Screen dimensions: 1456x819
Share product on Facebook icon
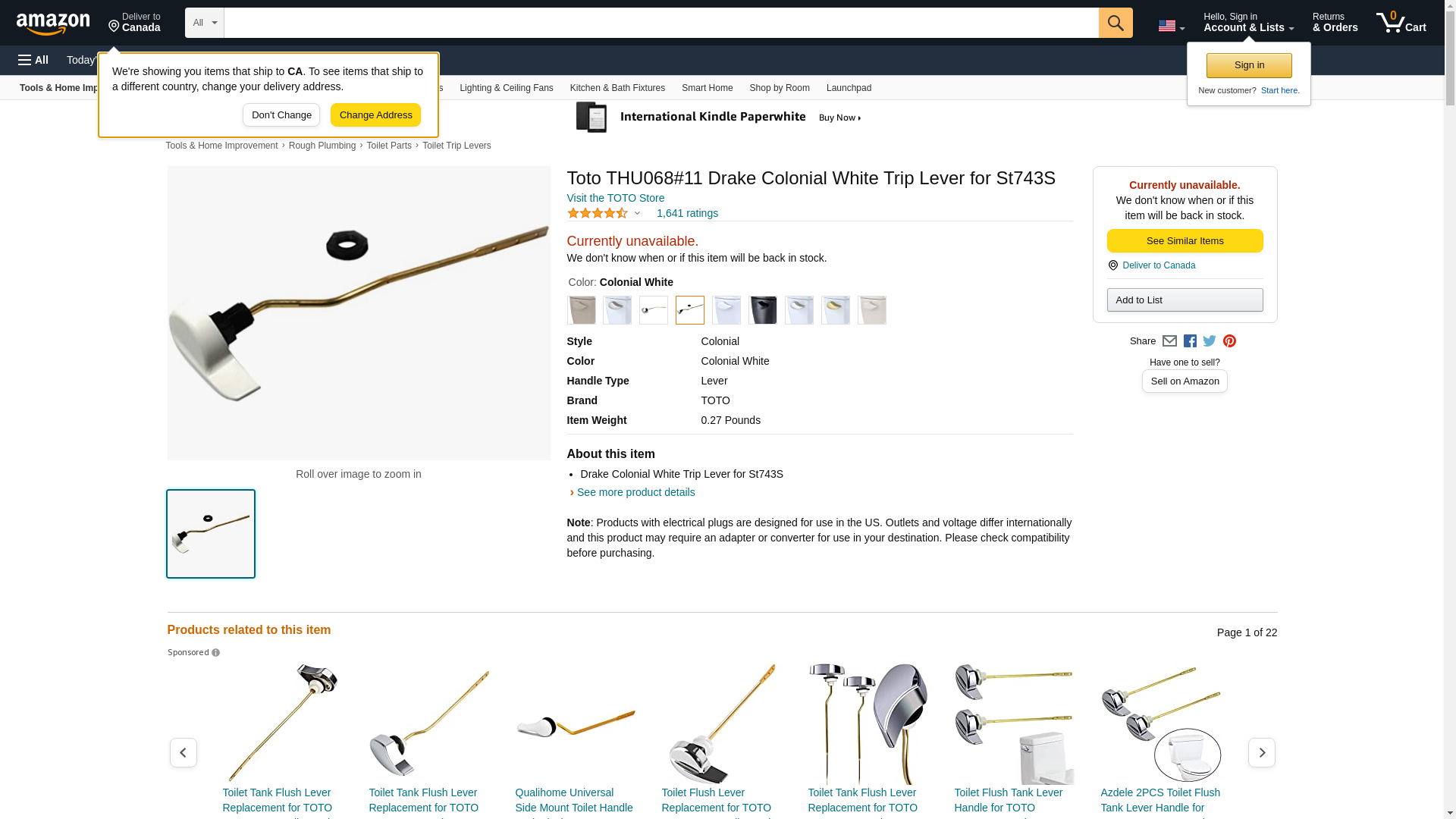[x=1190, y=341]
